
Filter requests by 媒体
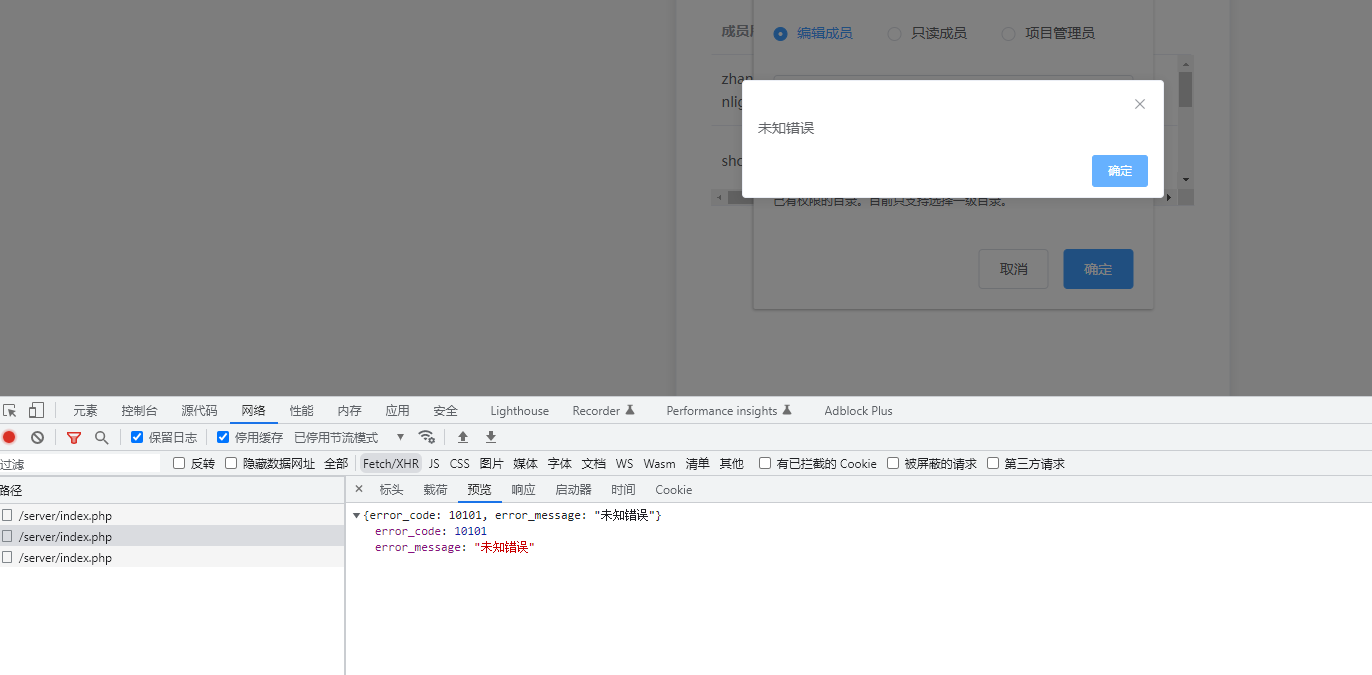click(525, 463)
